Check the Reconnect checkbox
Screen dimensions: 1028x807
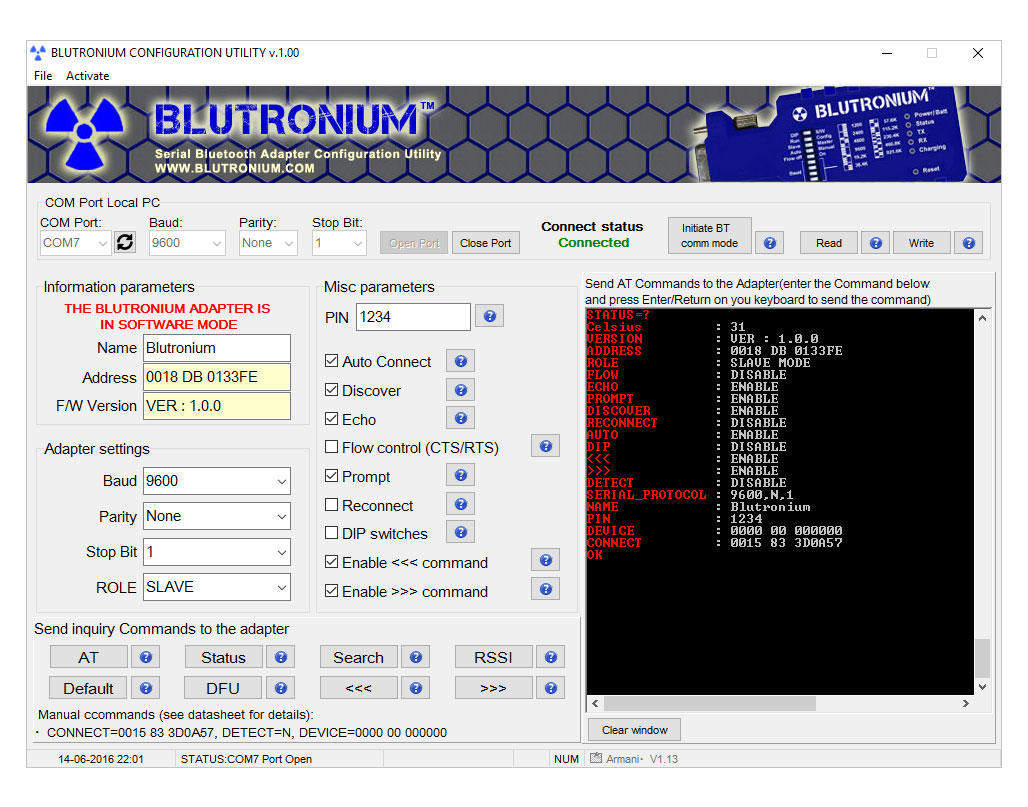(332, 505)
